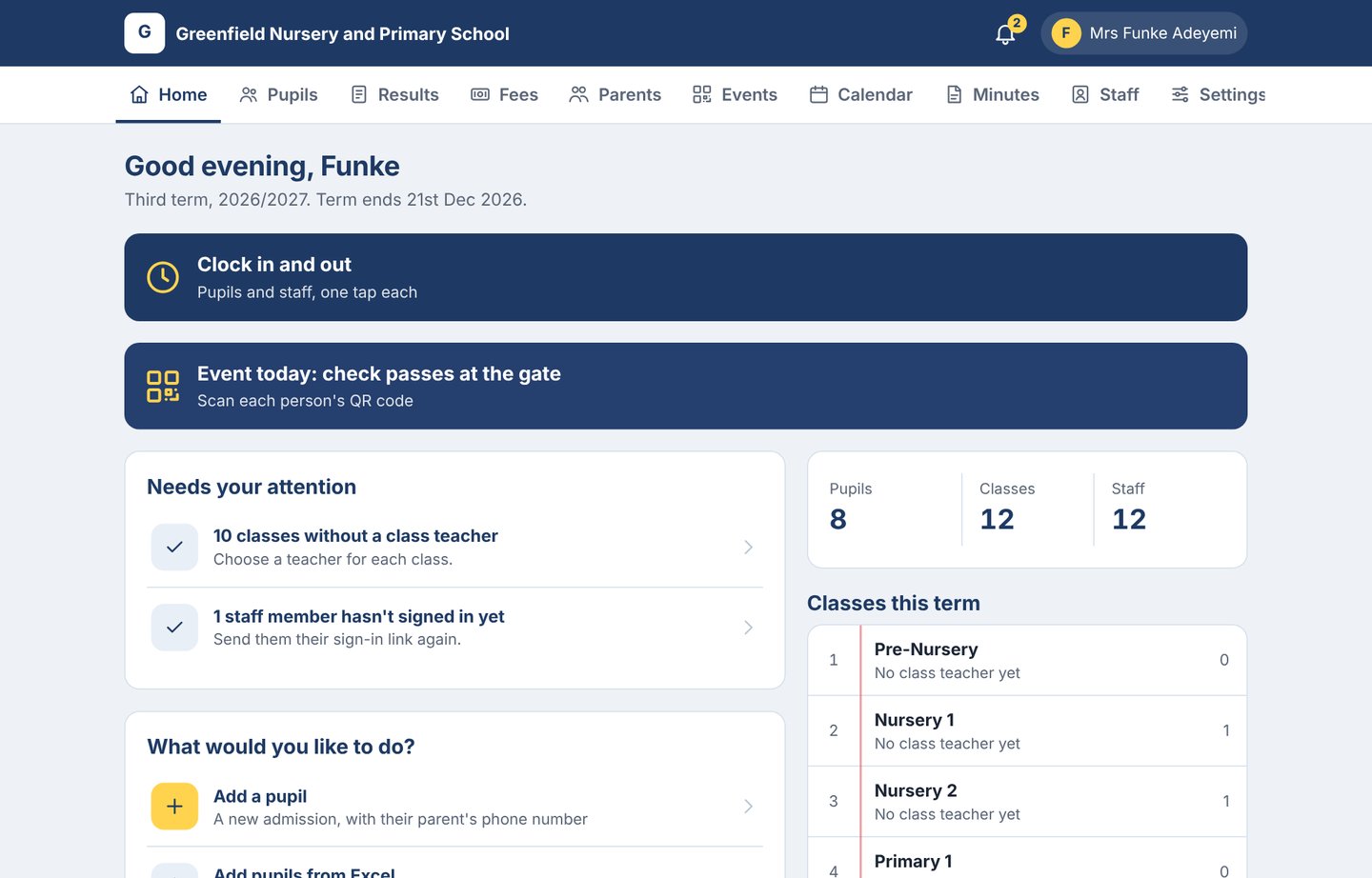This screenshot has height=878, width=1372.
Task: Click the Settings sliders icon
Action: (1180, 94)
